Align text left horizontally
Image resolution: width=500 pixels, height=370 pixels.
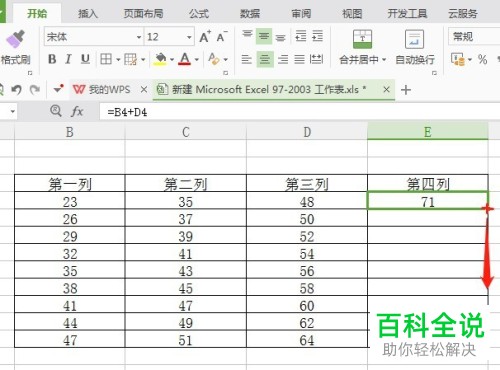point(247,59)
